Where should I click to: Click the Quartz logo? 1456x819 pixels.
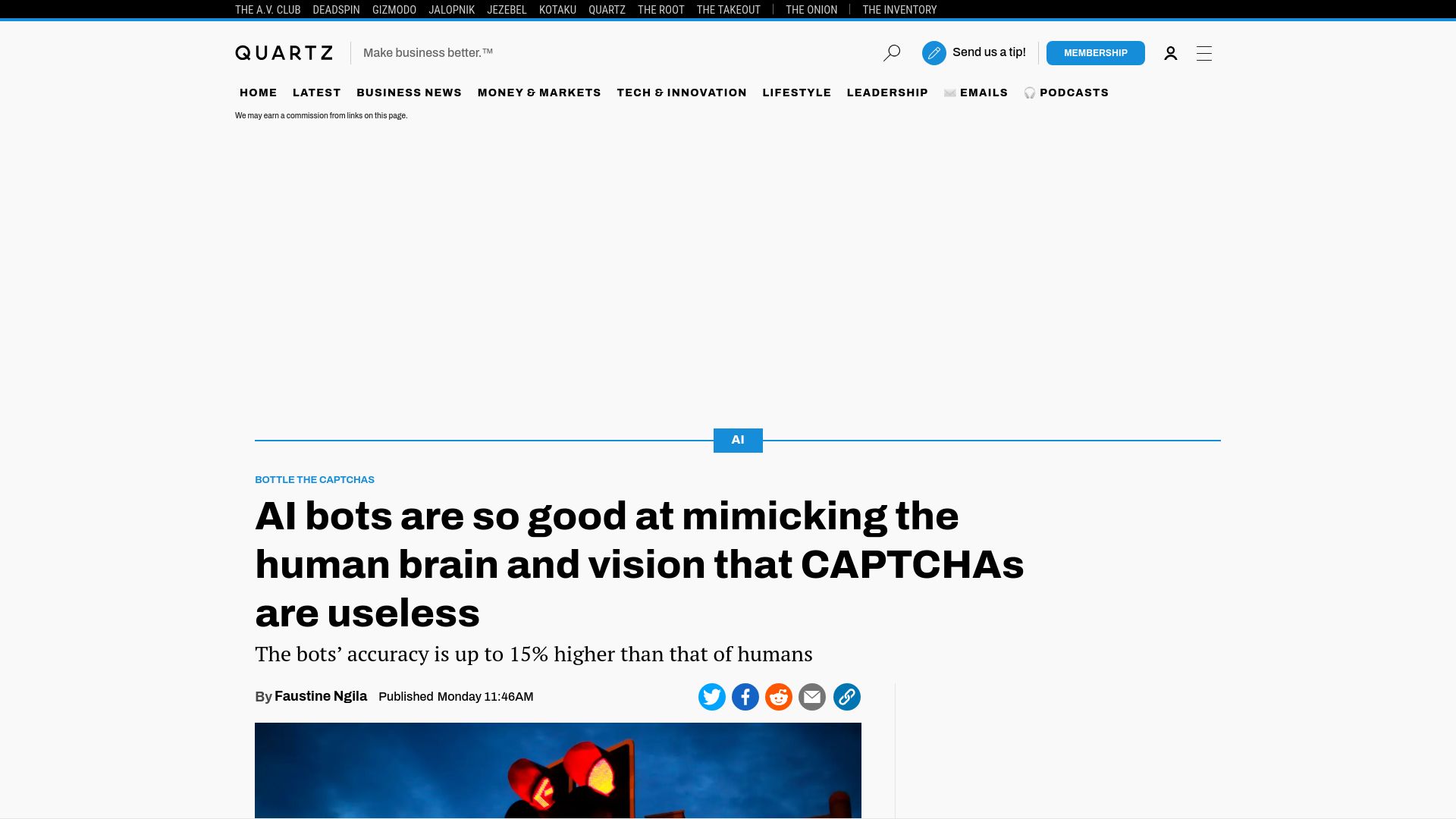[x=284, y=53]
